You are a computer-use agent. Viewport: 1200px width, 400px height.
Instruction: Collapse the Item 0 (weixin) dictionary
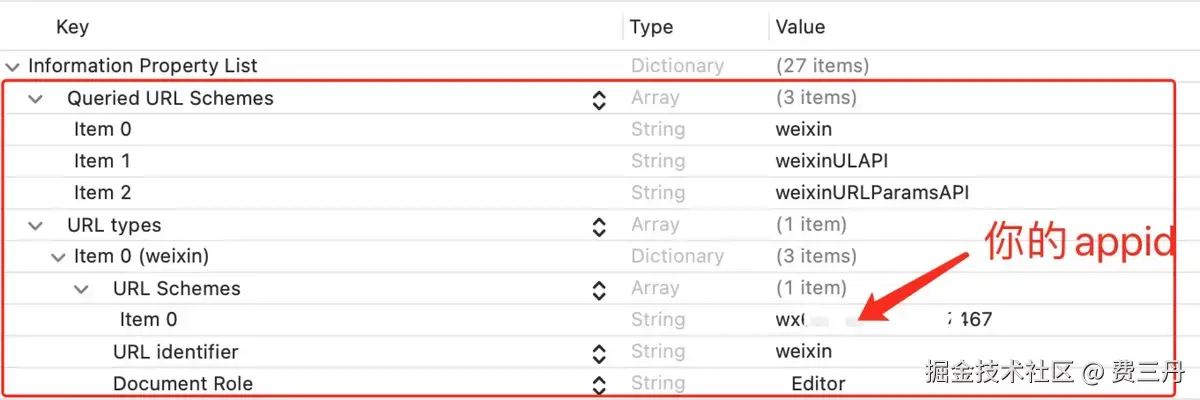[58, 257]
